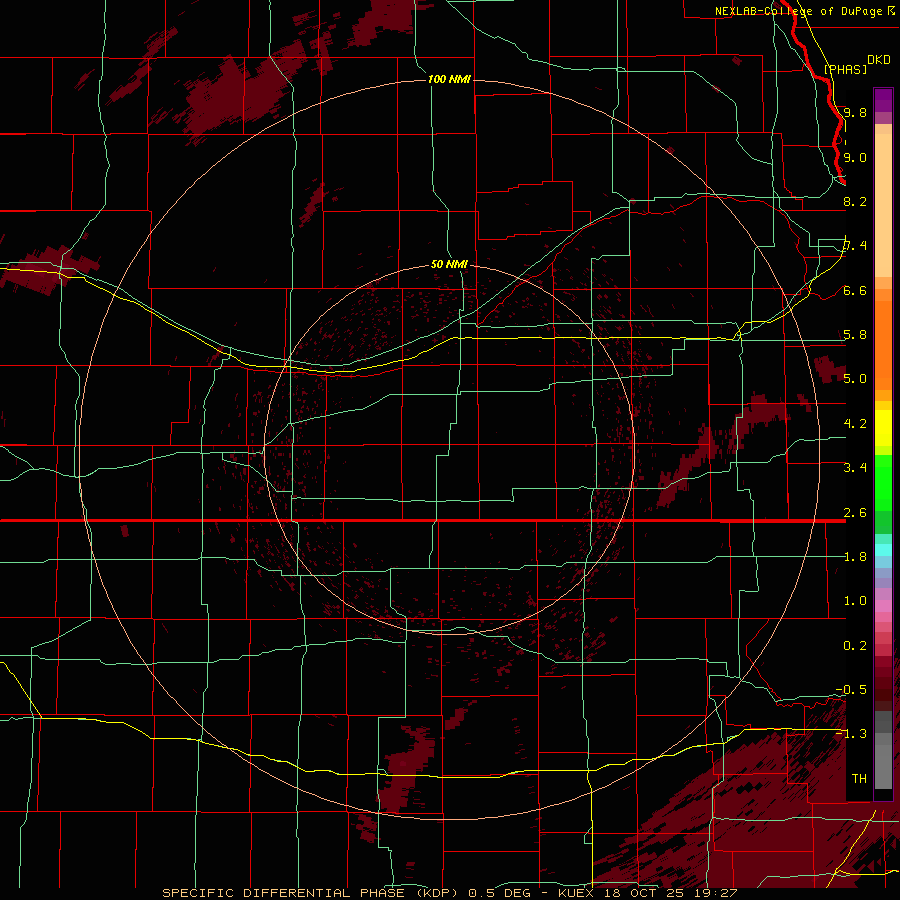Select the -1.3 value on color scale
Image resolution: width=900 pixels, height=900 pixels.
coord(852,735)
